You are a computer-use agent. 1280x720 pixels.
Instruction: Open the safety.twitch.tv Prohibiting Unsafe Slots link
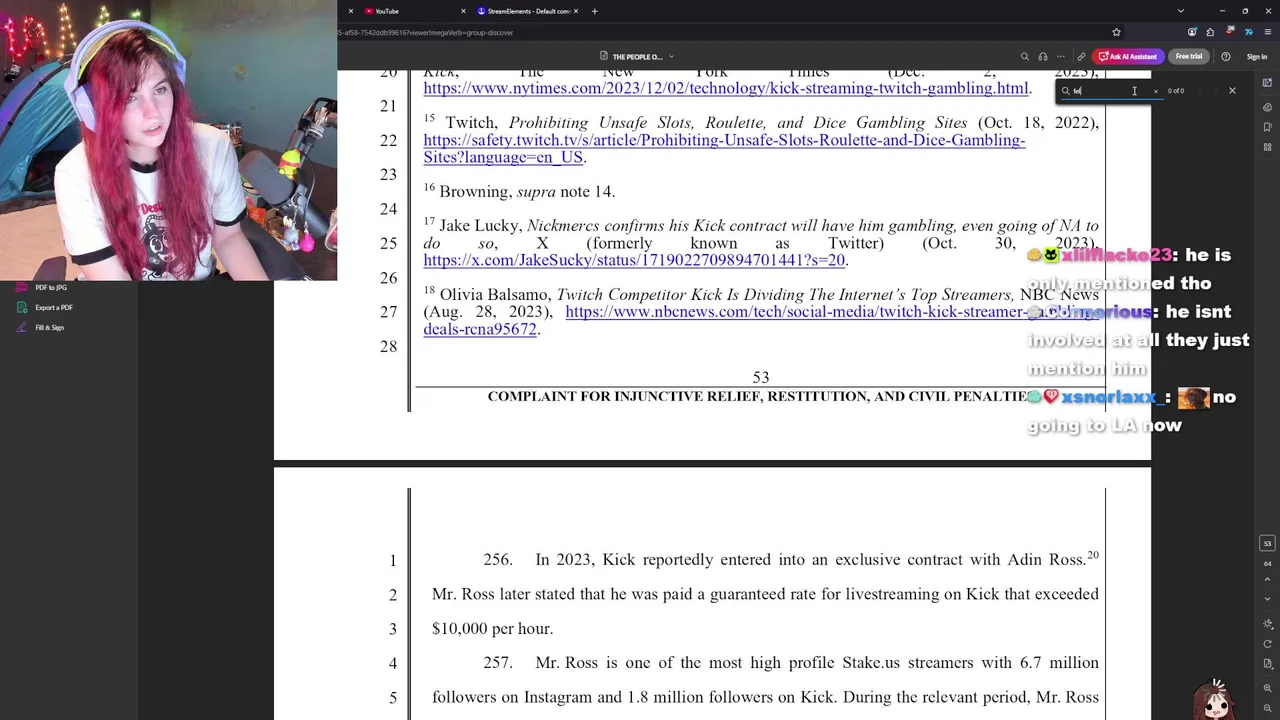(724, 149)
